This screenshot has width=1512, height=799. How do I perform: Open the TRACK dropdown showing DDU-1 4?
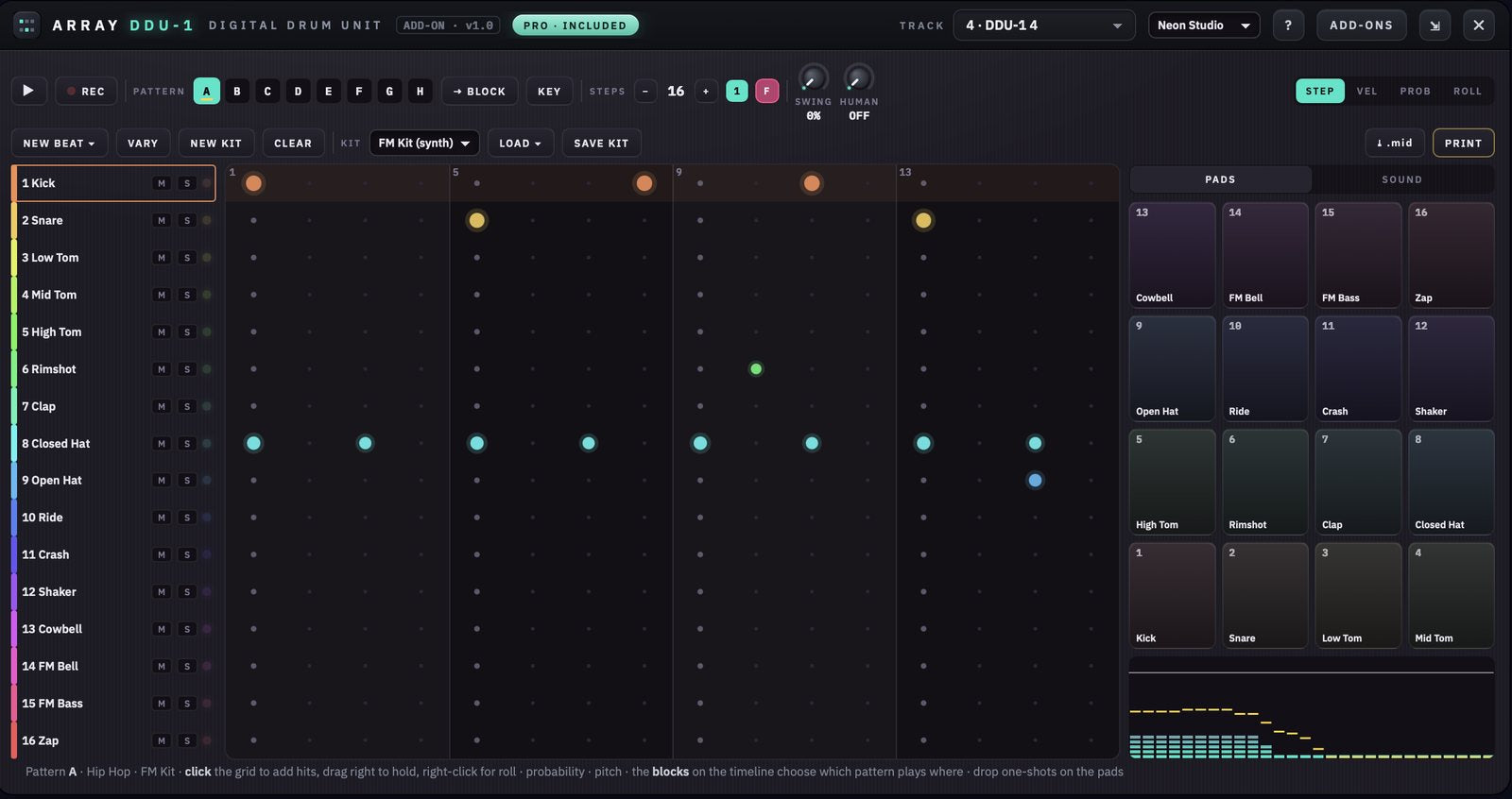(1043, 25)
